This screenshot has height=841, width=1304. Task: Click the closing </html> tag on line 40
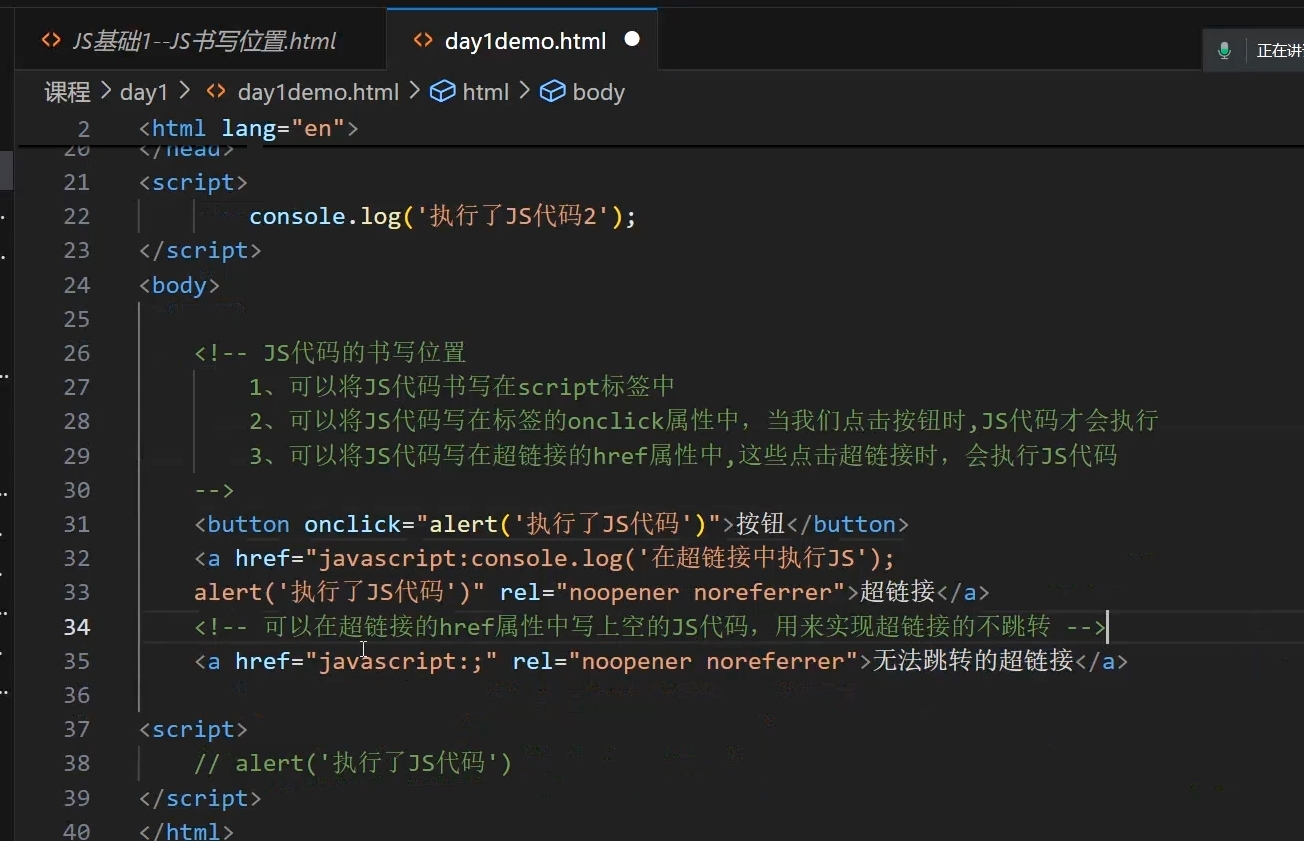[186, 831]
